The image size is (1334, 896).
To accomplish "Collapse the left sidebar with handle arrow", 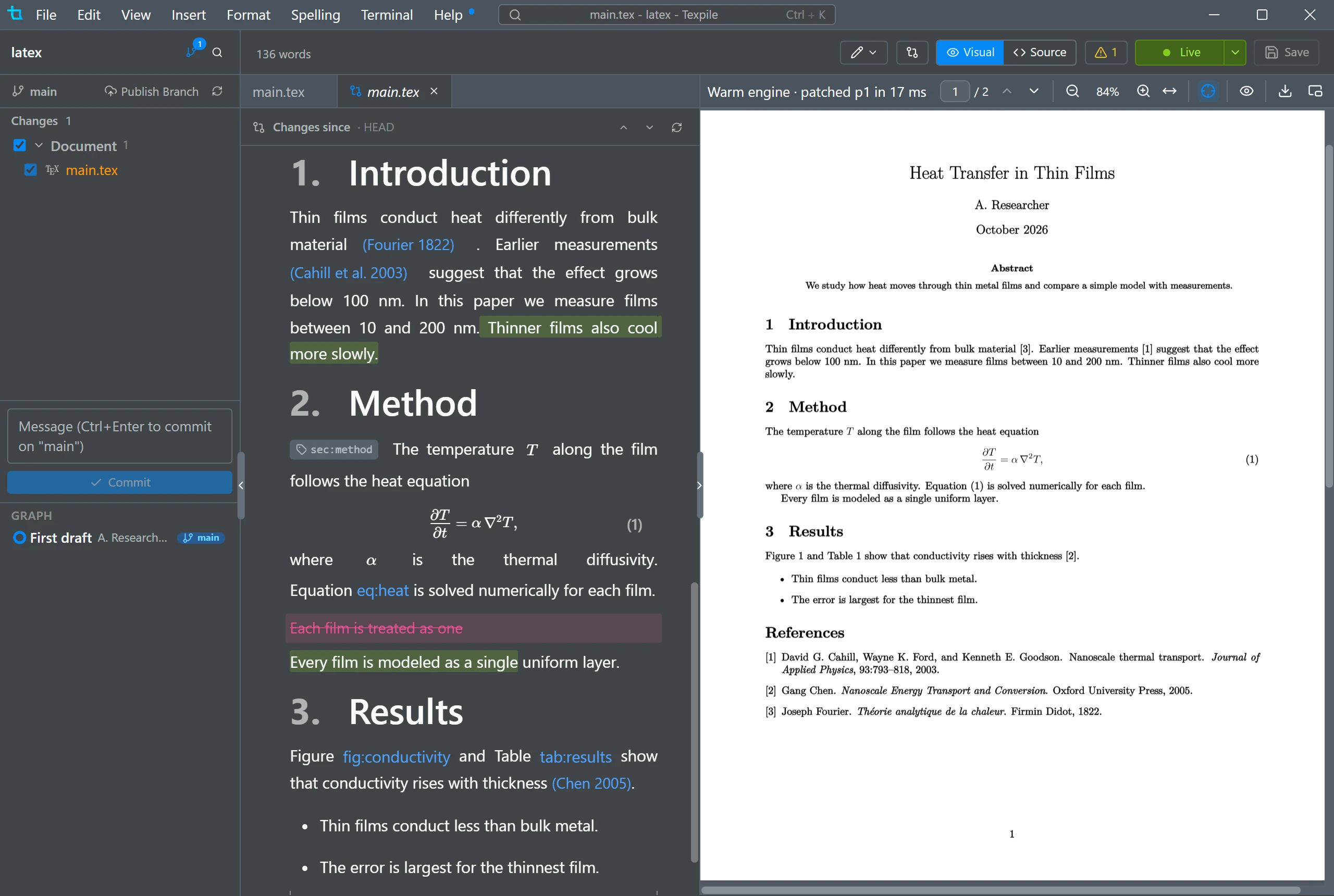I will click(241, 486).
